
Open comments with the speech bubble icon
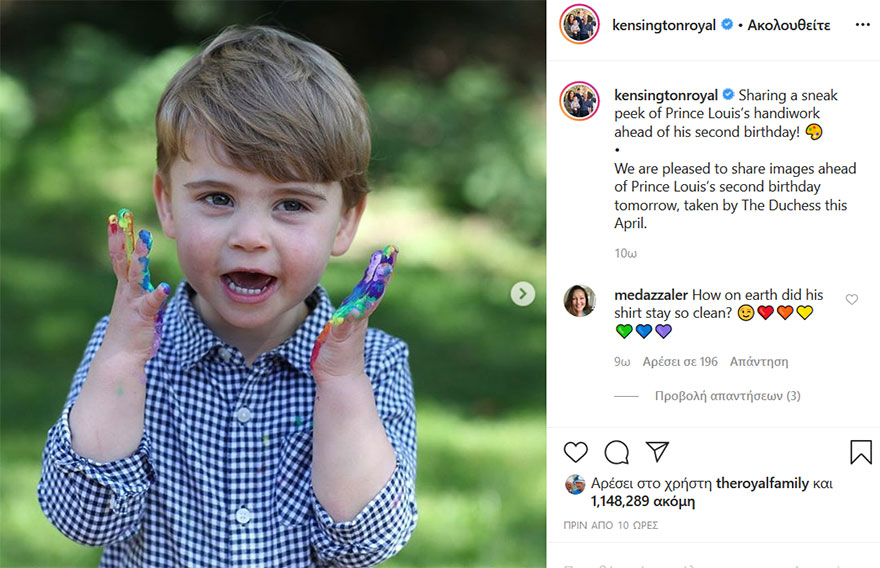click(617, 452)
